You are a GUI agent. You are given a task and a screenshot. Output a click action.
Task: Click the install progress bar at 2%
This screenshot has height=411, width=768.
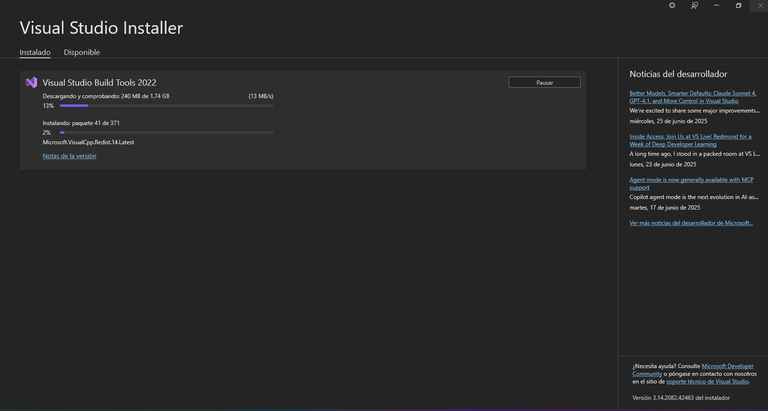167,132
